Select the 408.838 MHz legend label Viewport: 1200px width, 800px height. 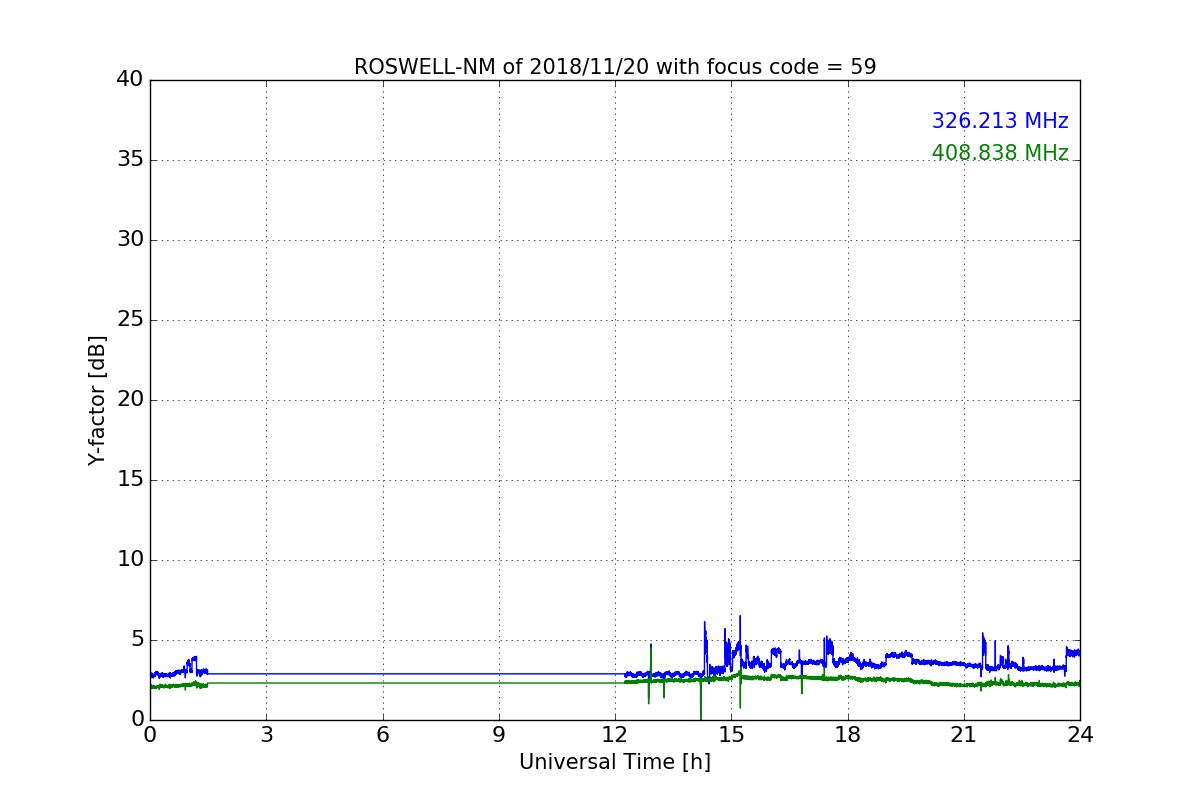coord(1000,153)
